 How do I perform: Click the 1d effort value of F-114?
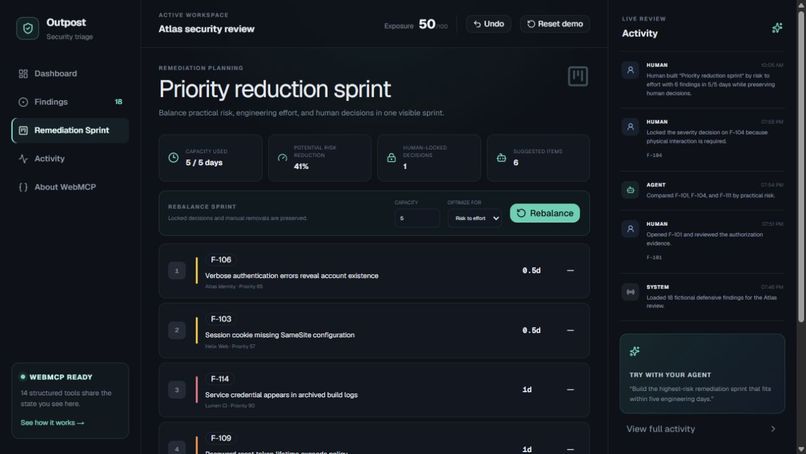[x=527, y=390]
